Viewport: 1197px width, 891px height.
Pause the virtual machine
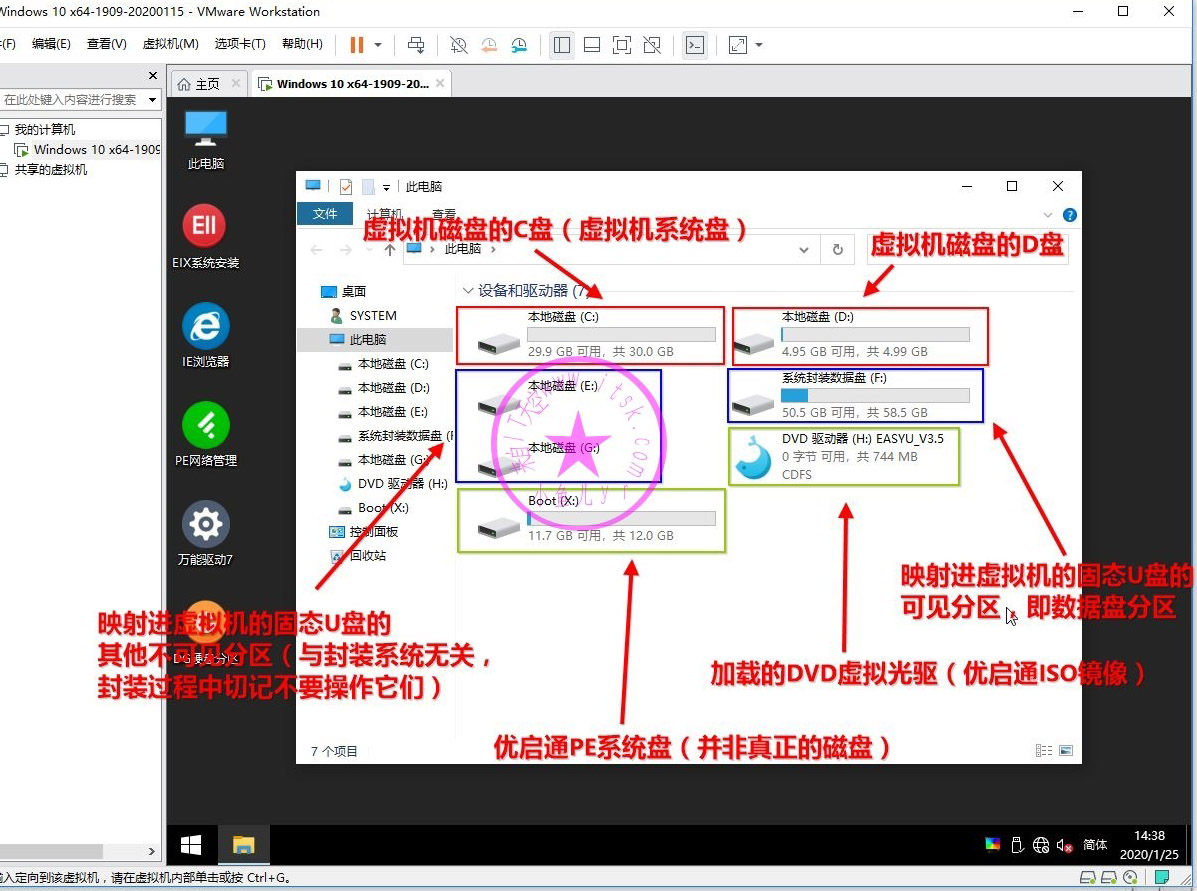pyautogui.click(x=357, y=45)
